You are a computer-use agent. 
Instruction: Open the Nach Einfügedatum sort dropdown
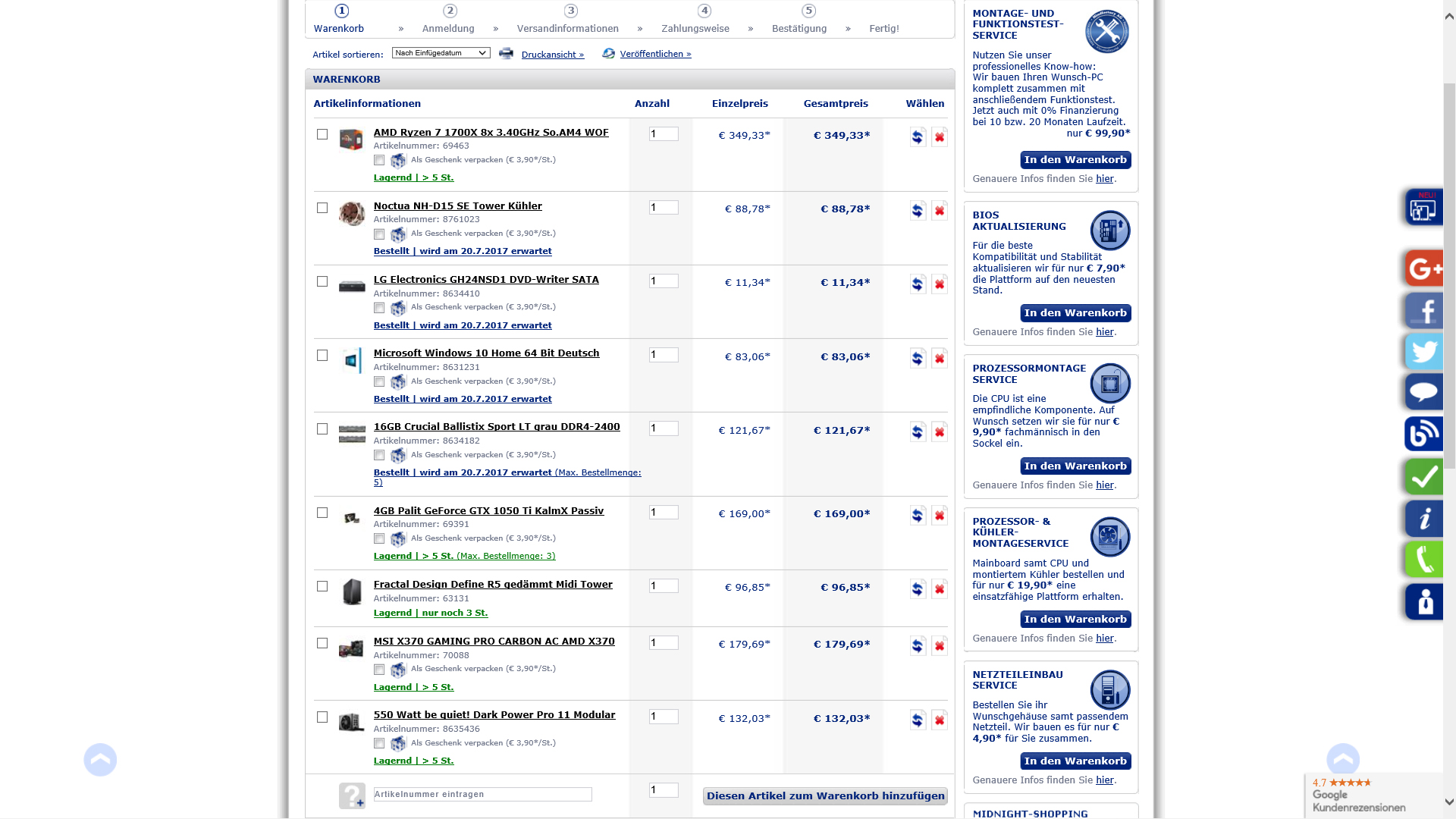441,53
